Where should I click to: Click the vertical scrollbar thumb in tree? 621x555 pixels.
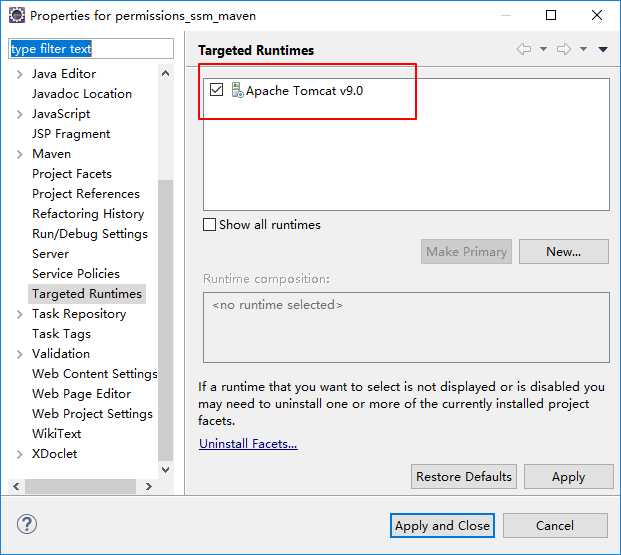point(166,320)
